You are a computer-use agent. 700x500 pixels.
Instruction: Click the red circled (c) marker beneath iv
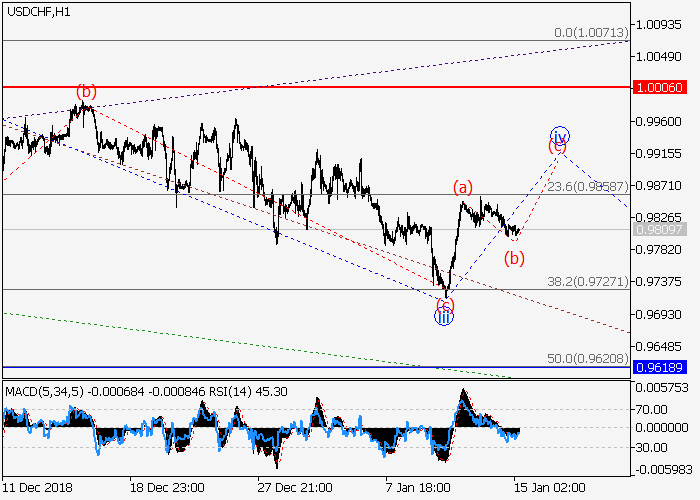556,147
